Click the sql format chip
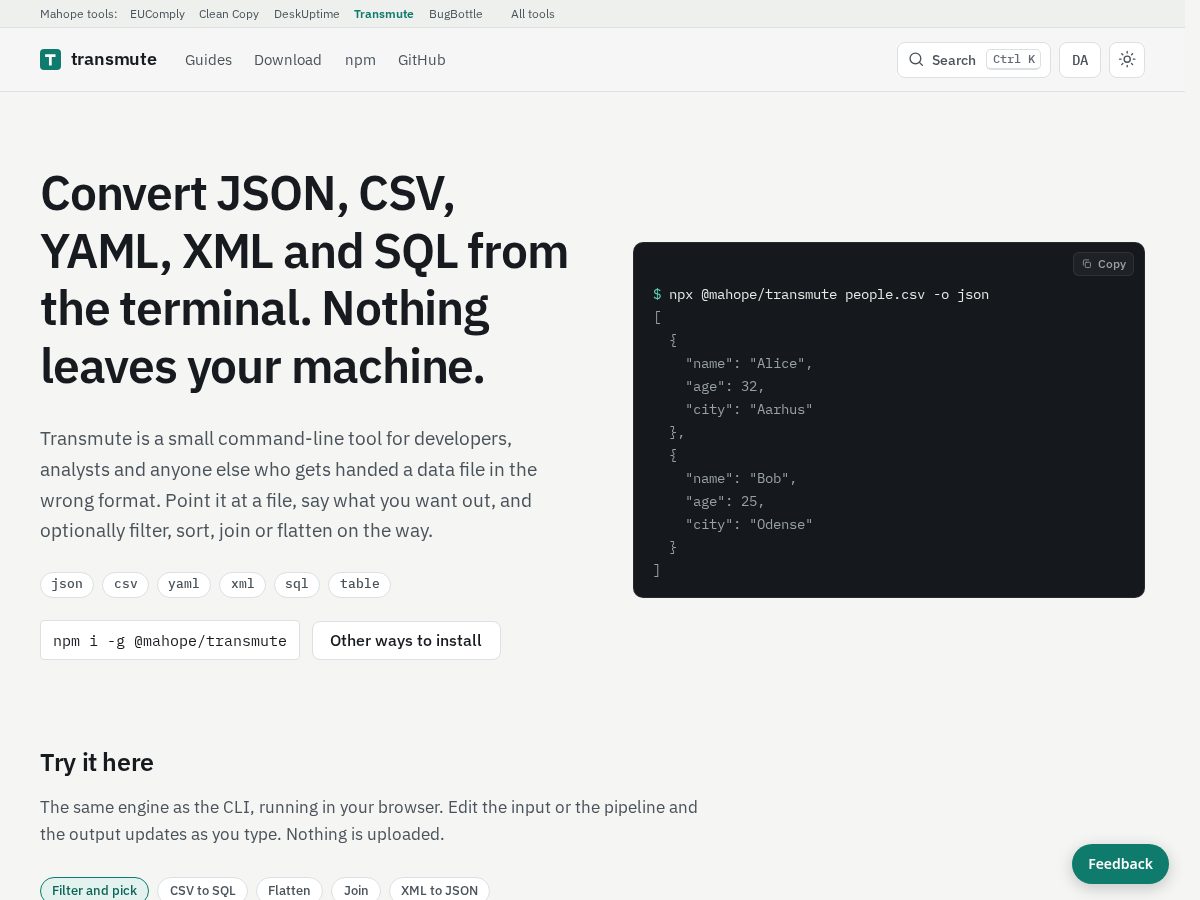 pyautogui.click(x=297, y=584)
